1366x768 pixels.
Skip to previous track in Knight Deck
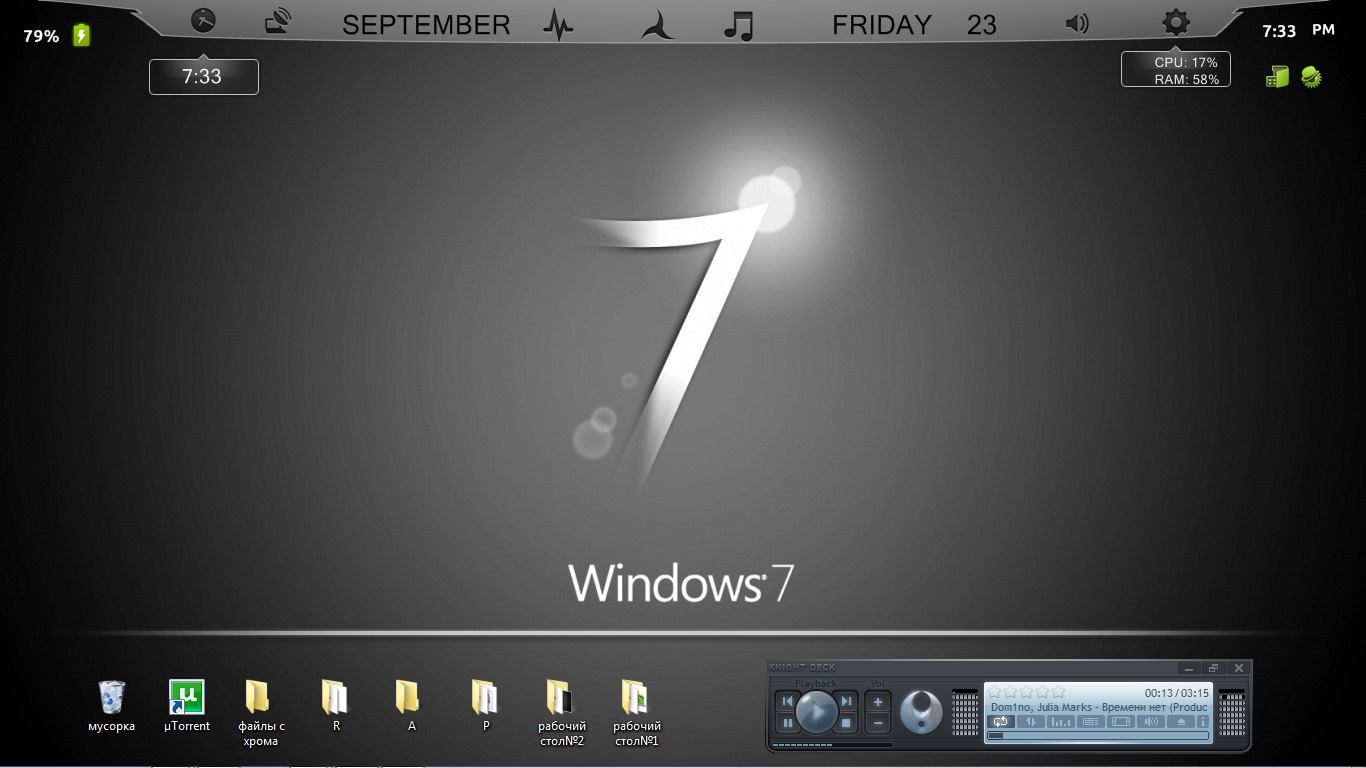[x=787, y=702]
